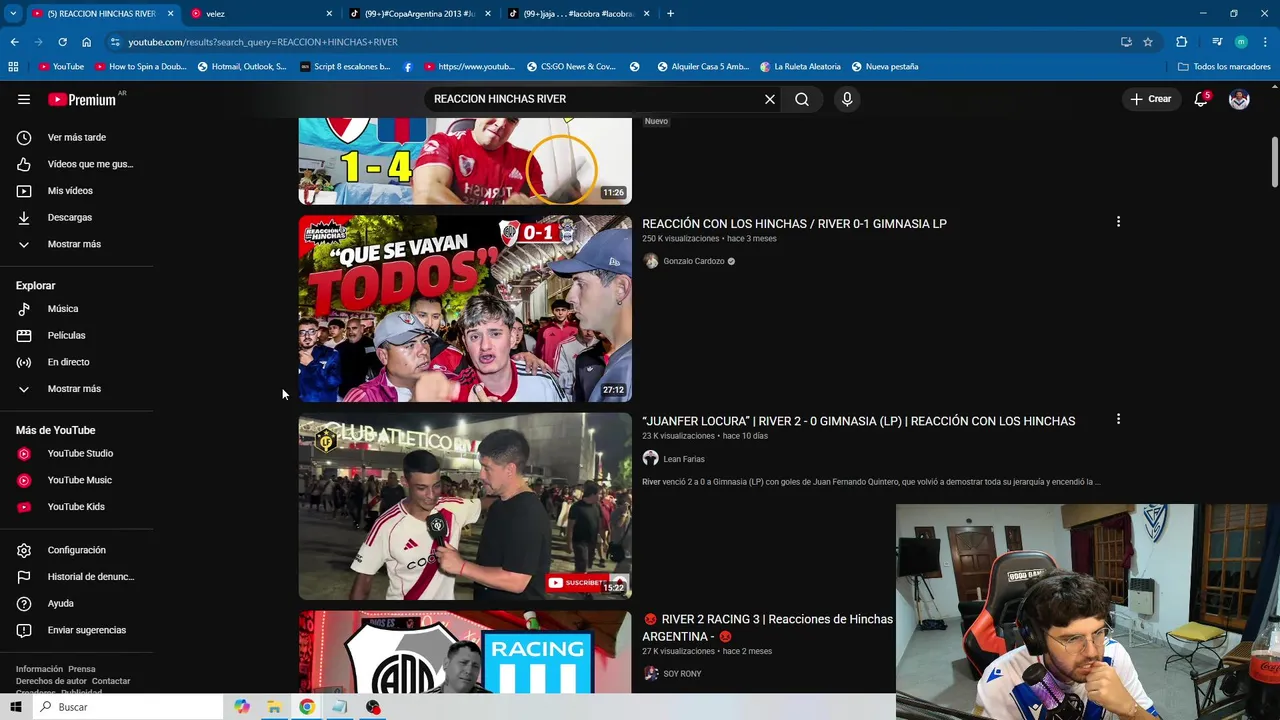Open the Windows Start menu
Screen dimensions: 1280x720
[16, 707]
